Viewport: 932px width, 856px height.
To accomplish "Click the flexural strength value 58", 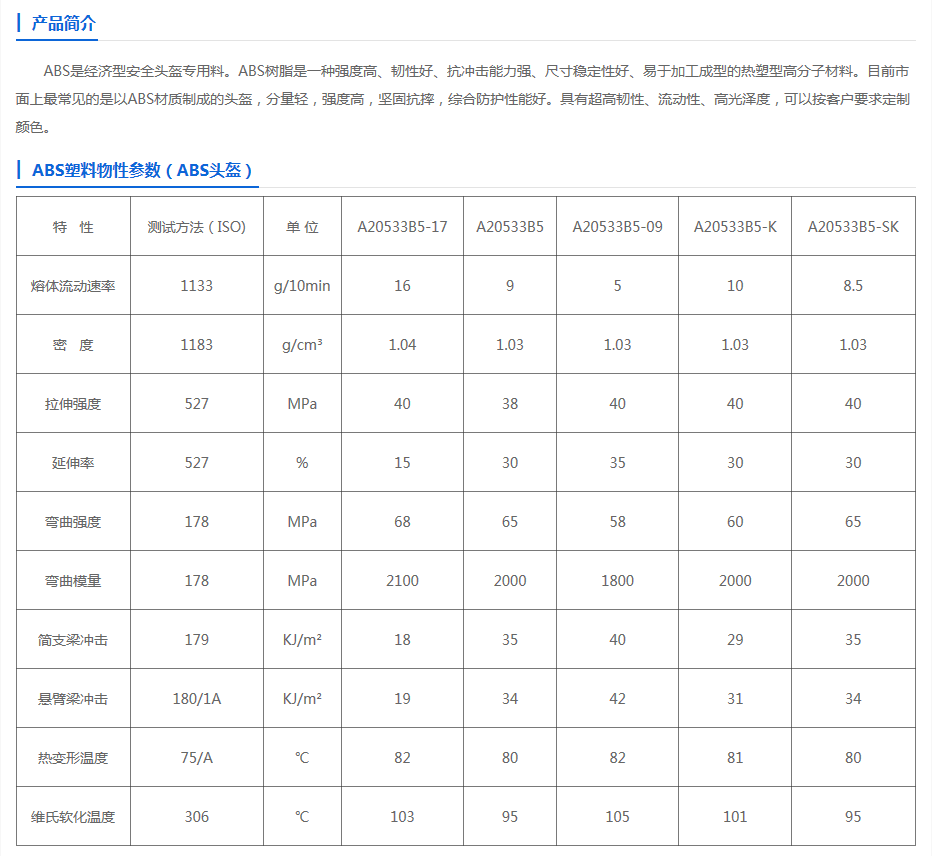I will tap(618, 522).
